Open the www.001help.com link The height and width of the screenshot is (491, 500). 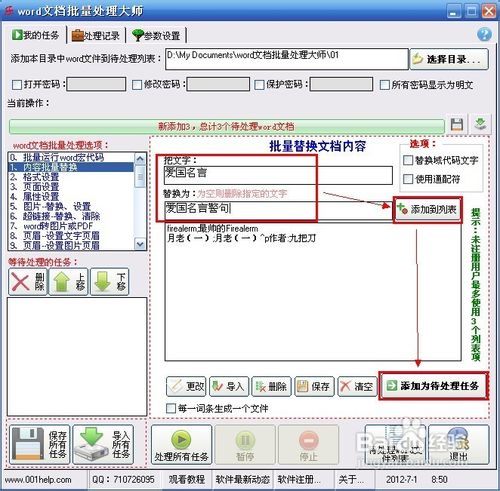pos(38,480)
